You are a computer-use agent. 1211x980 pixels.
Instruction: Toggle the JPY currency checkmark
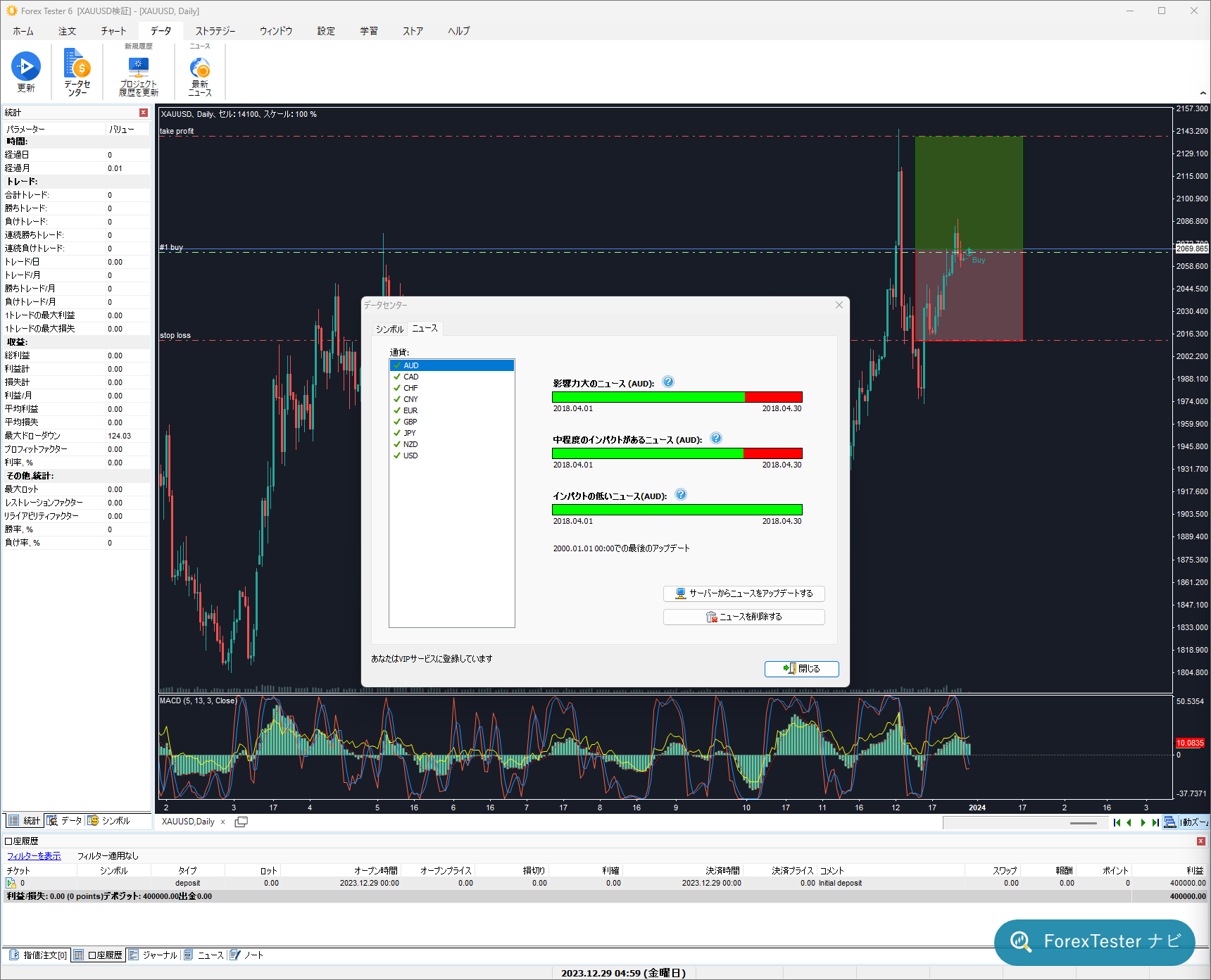[x=397, y=433]
